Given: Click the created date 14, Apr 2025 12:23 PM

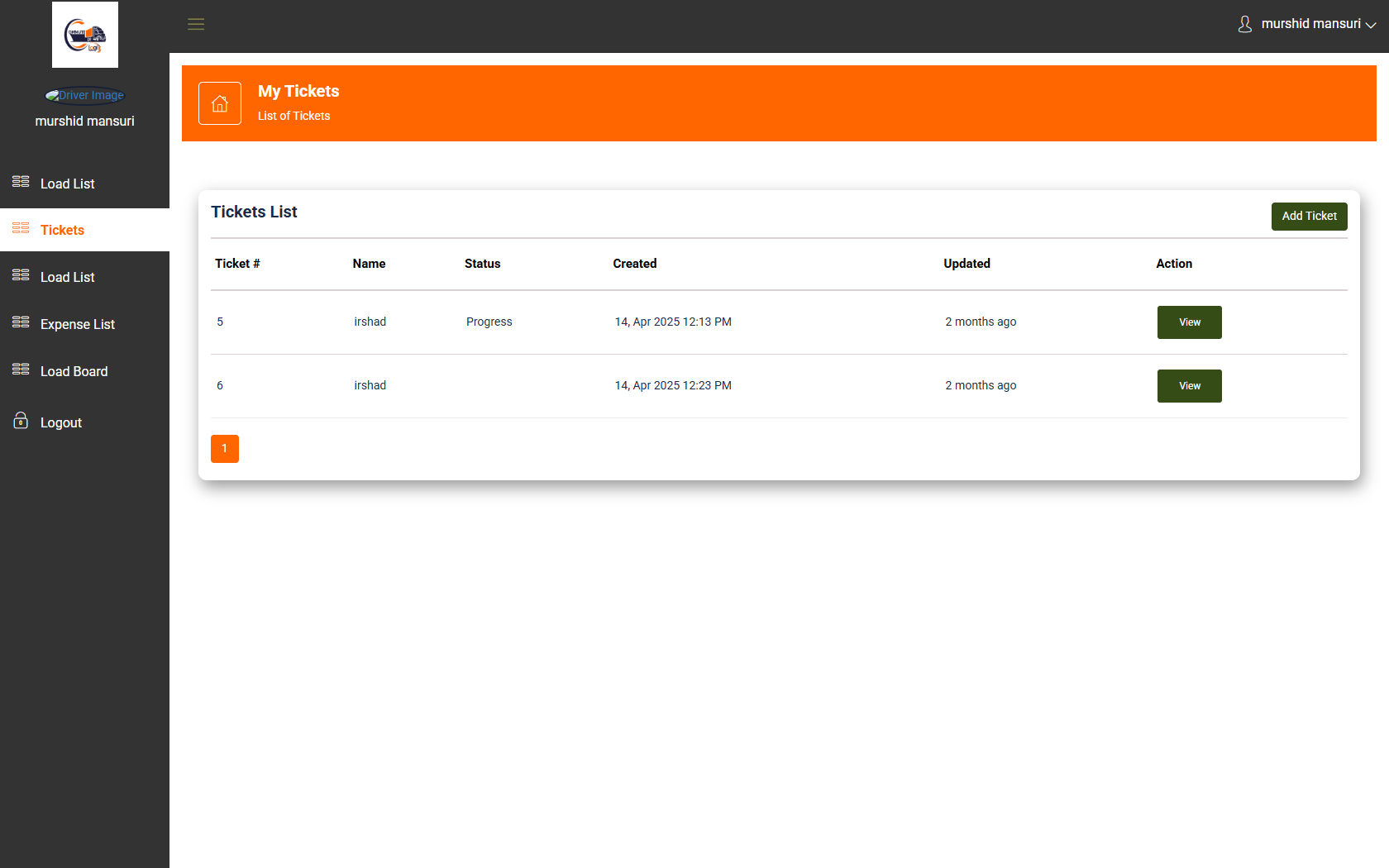Looking at the screenshot, I should (x=673, y=385).
